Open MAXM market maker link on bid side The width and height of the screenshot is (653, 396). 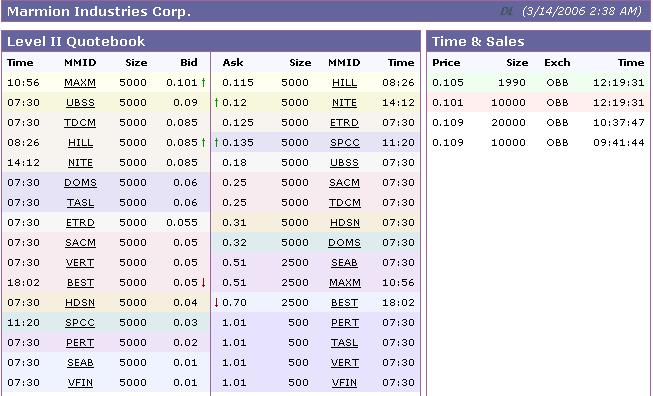(80, 82)
